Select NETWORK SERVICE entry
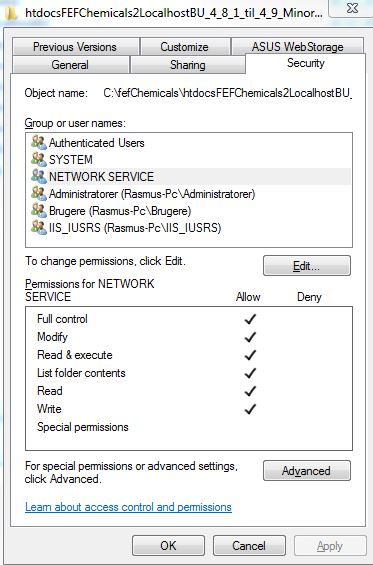The image size is (373, 565). (x=188, y=177)
